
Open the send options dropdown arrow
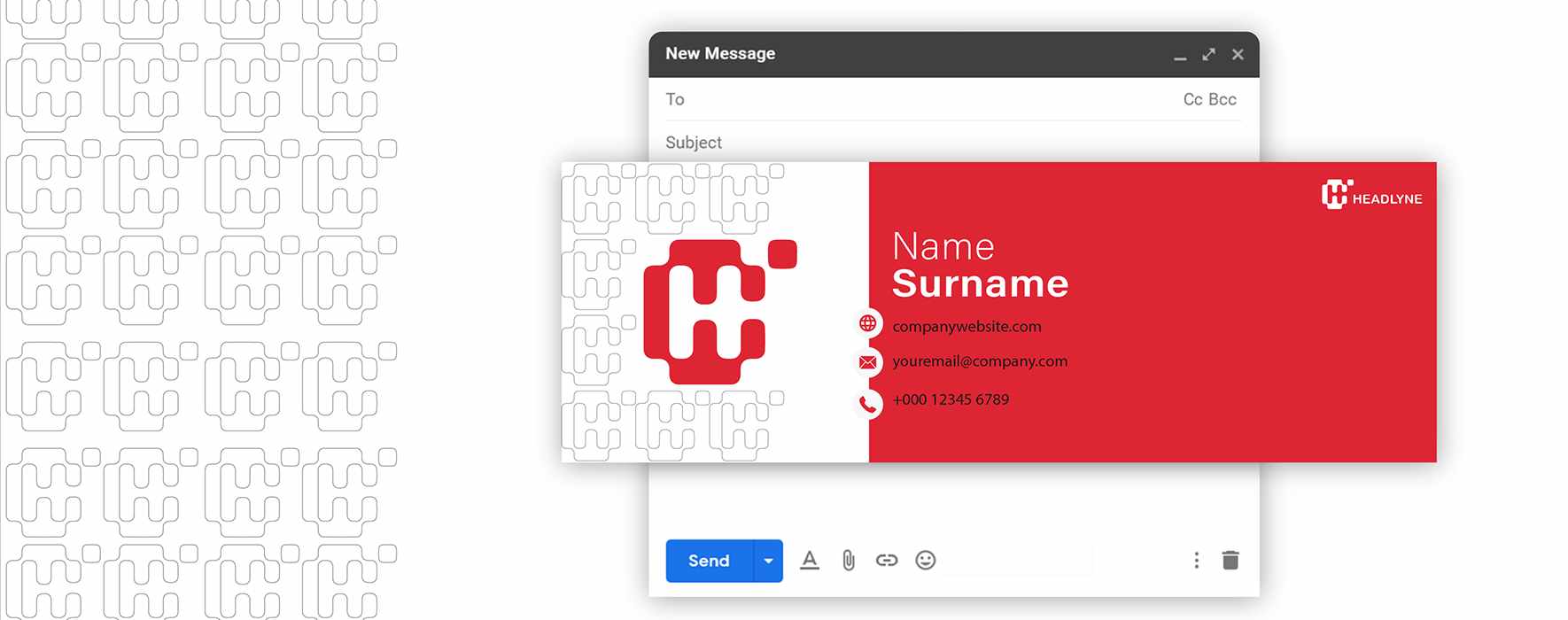(768, 561)
